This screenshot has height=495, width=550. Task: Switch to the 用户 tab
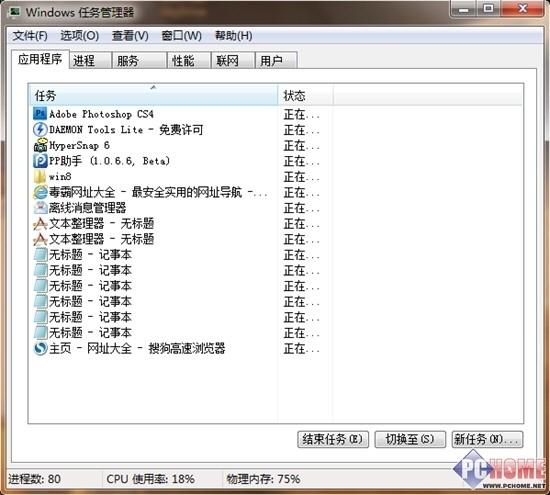[276, 60]
